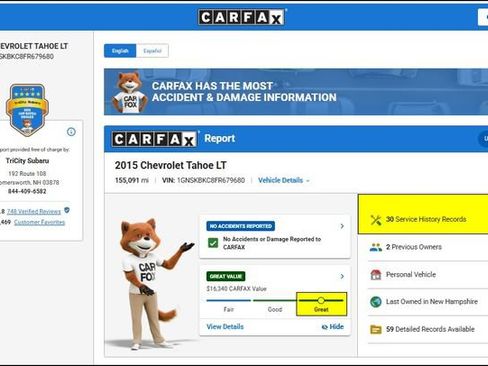The width and height of the screenshot is (488, 366).
Task: Click the Great value slider marker
Action: [x=321, y=300]
